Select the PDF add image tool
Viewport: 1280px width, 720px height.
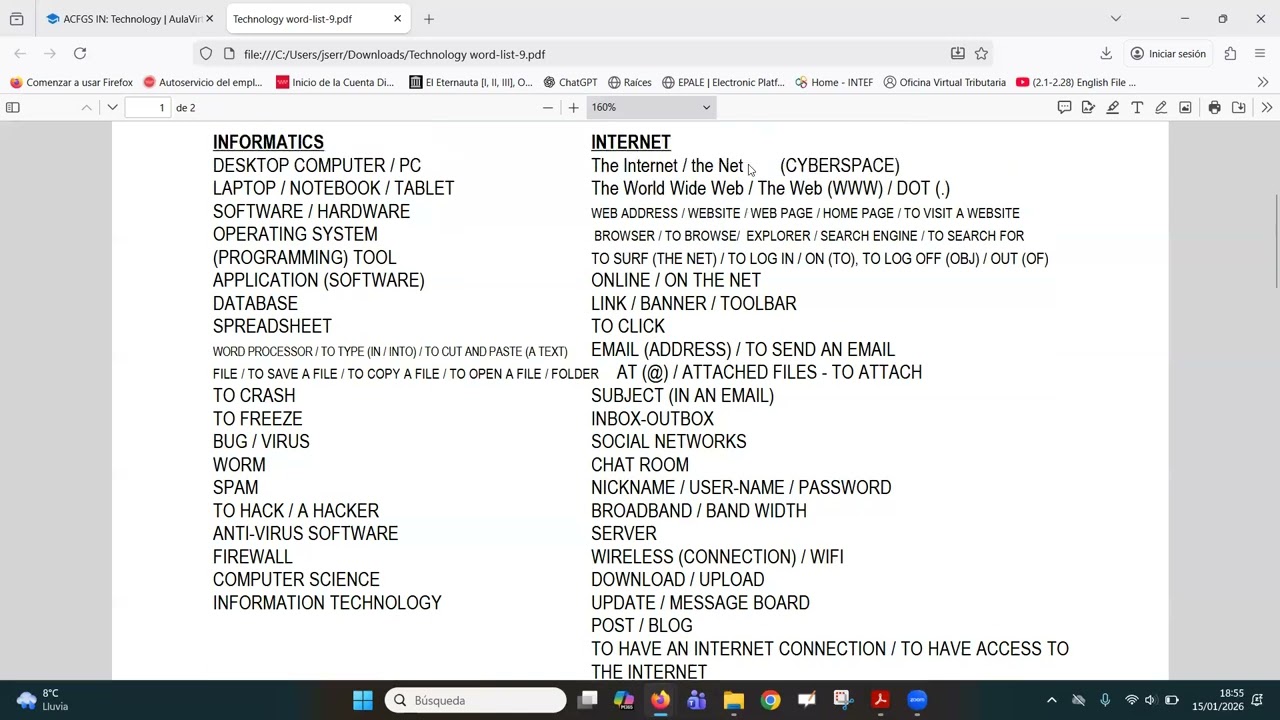1185,107
